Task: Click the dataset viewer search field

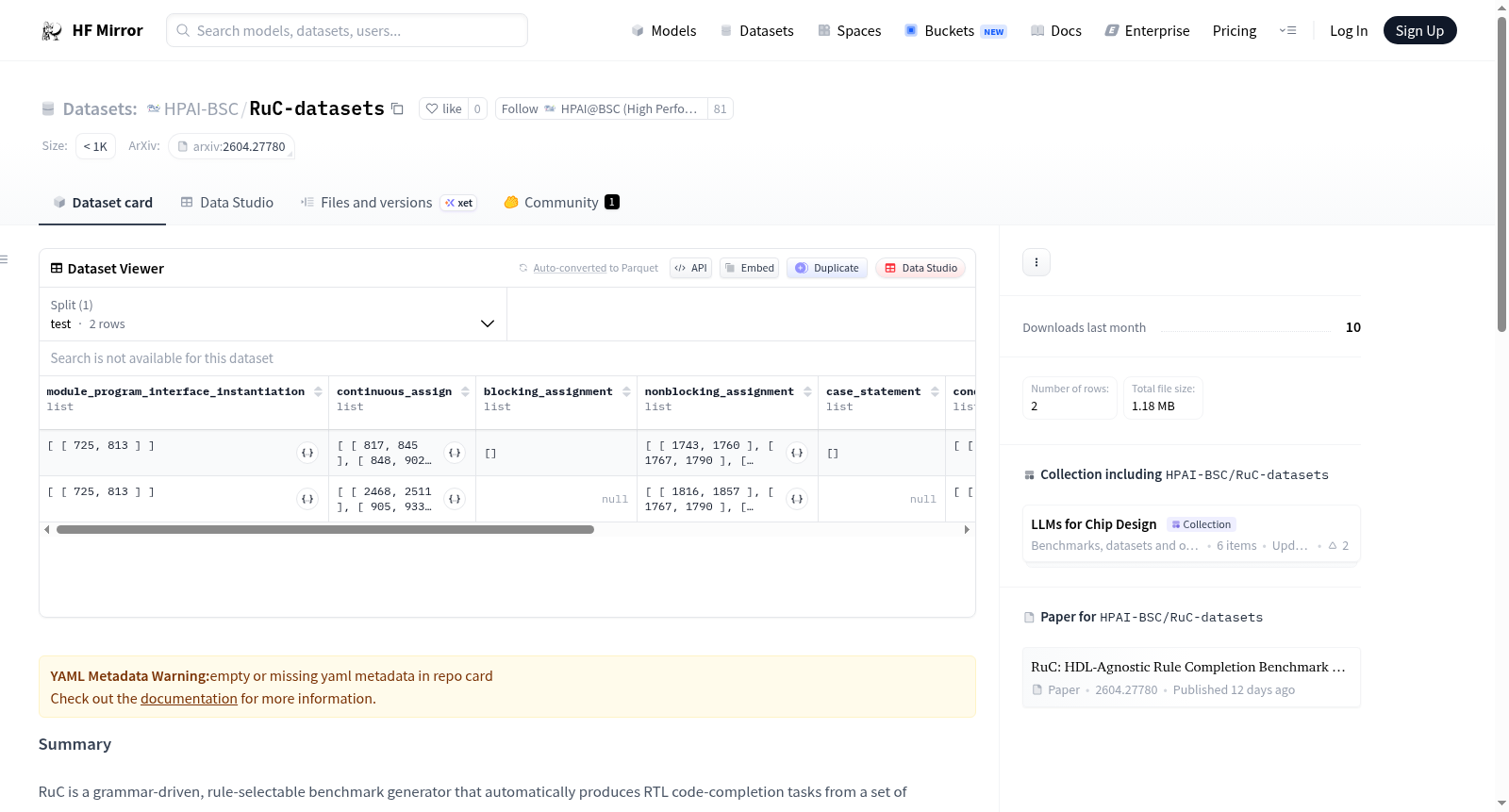Action: pos(507,358)
